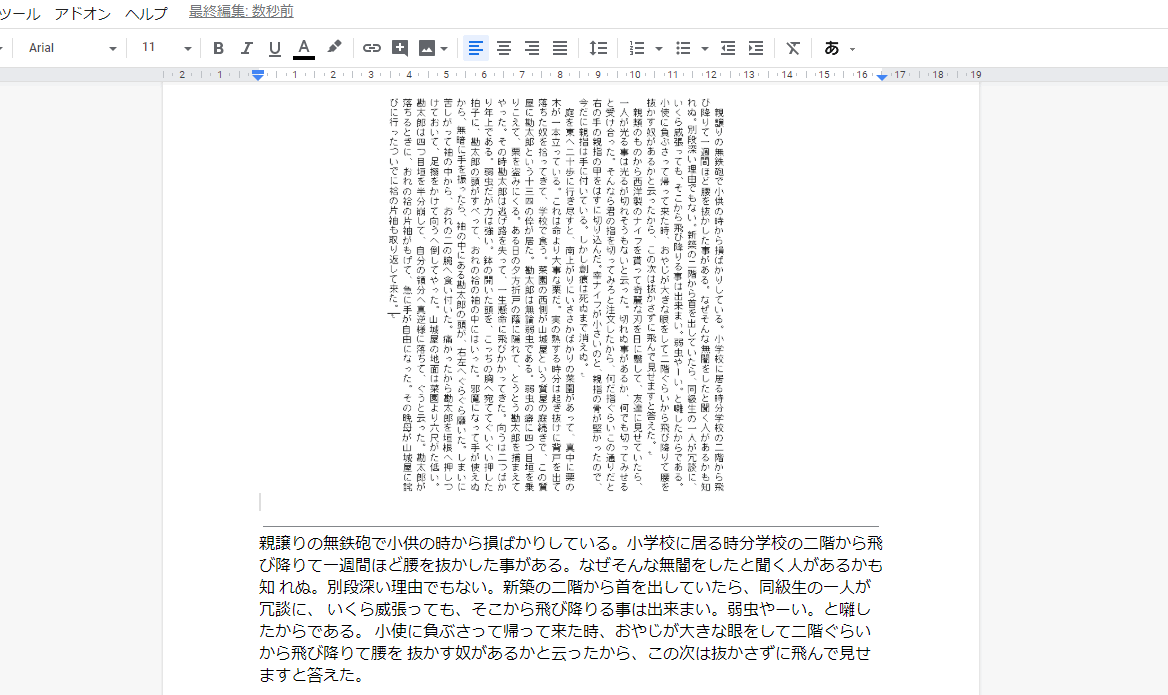Select the highlight color pen icon

point(334,47)
